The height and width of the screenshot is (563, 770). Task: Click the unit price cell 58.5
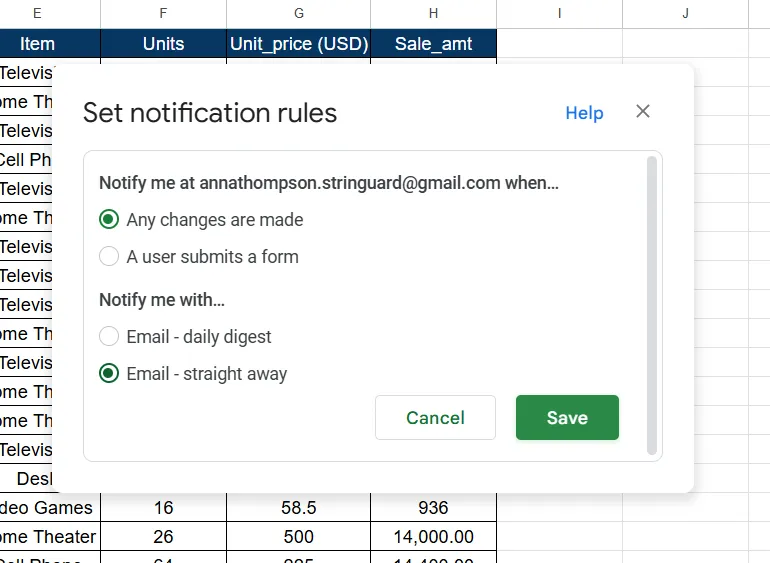[x=299, y=507]
